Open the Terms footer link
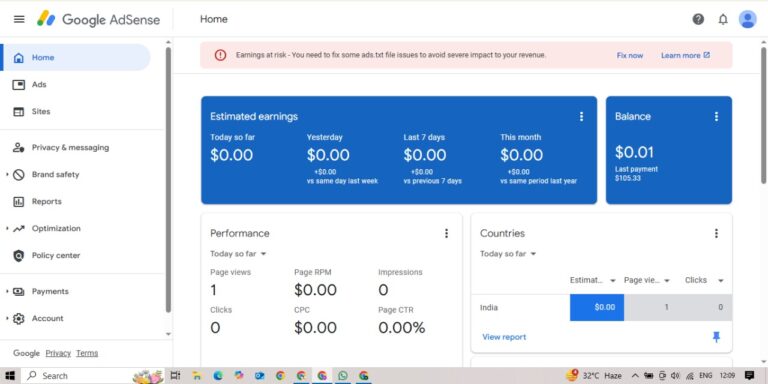Image resolution: width=768 pixels, height=384 pixels. [x=87, y=353]
